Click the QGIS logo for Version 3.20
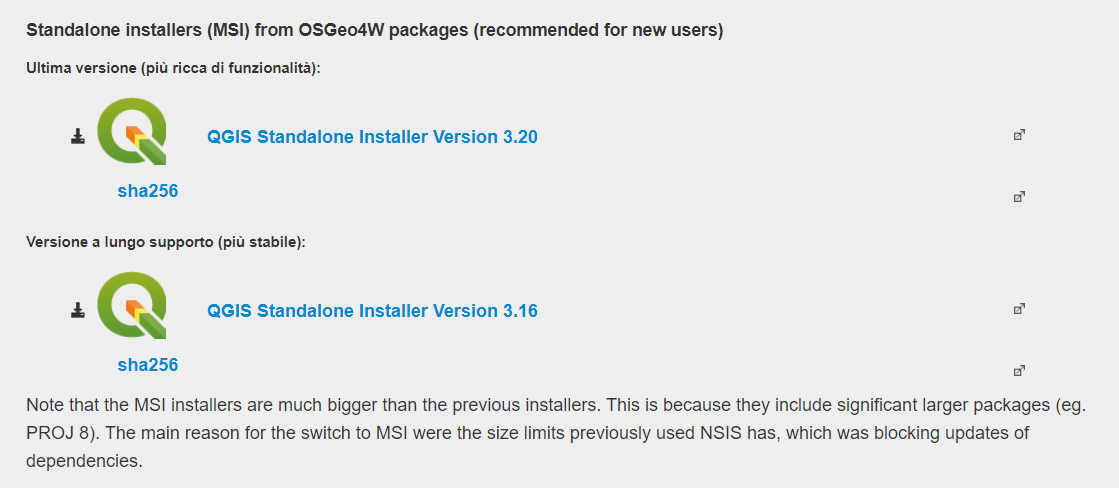 (132, 132)
